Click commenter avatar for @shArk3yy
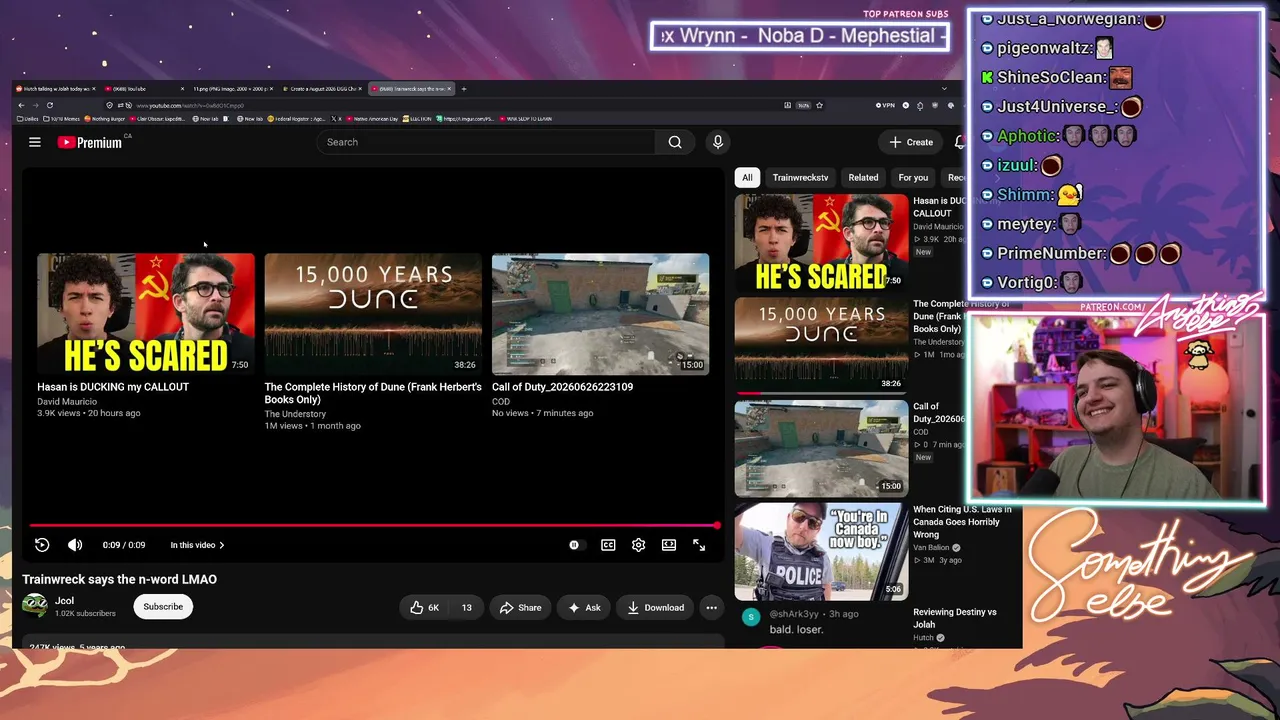1280x720 pixels. pos(751,616)
